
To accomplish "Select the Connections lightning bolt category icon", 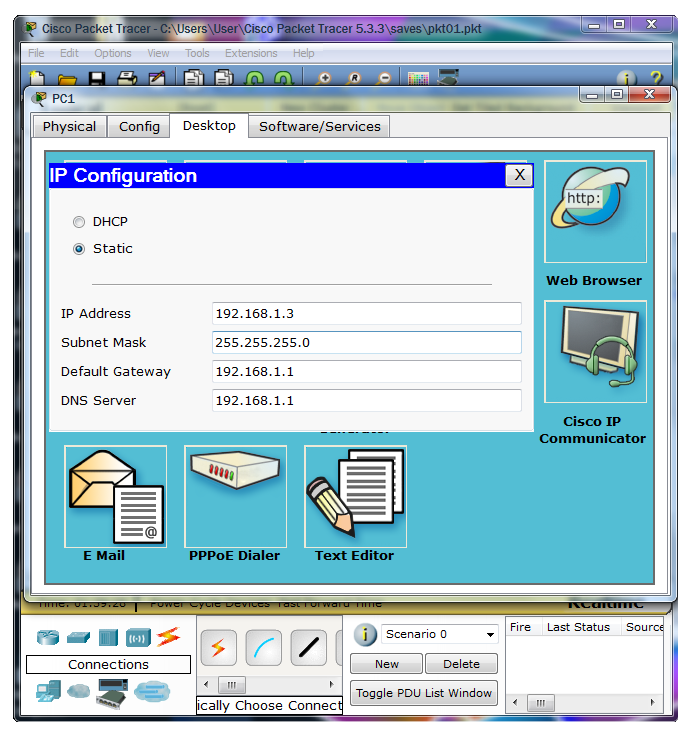I will [168, 637].
